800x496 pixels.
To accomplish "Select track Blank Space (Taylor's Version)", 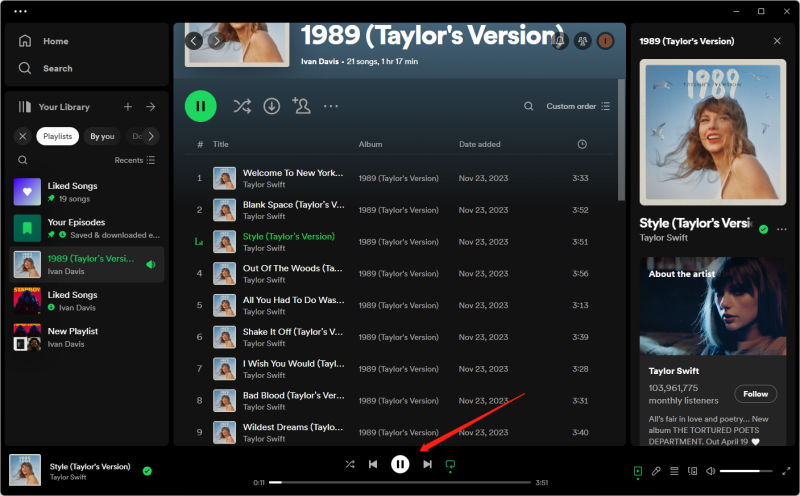I will [399, 210].
